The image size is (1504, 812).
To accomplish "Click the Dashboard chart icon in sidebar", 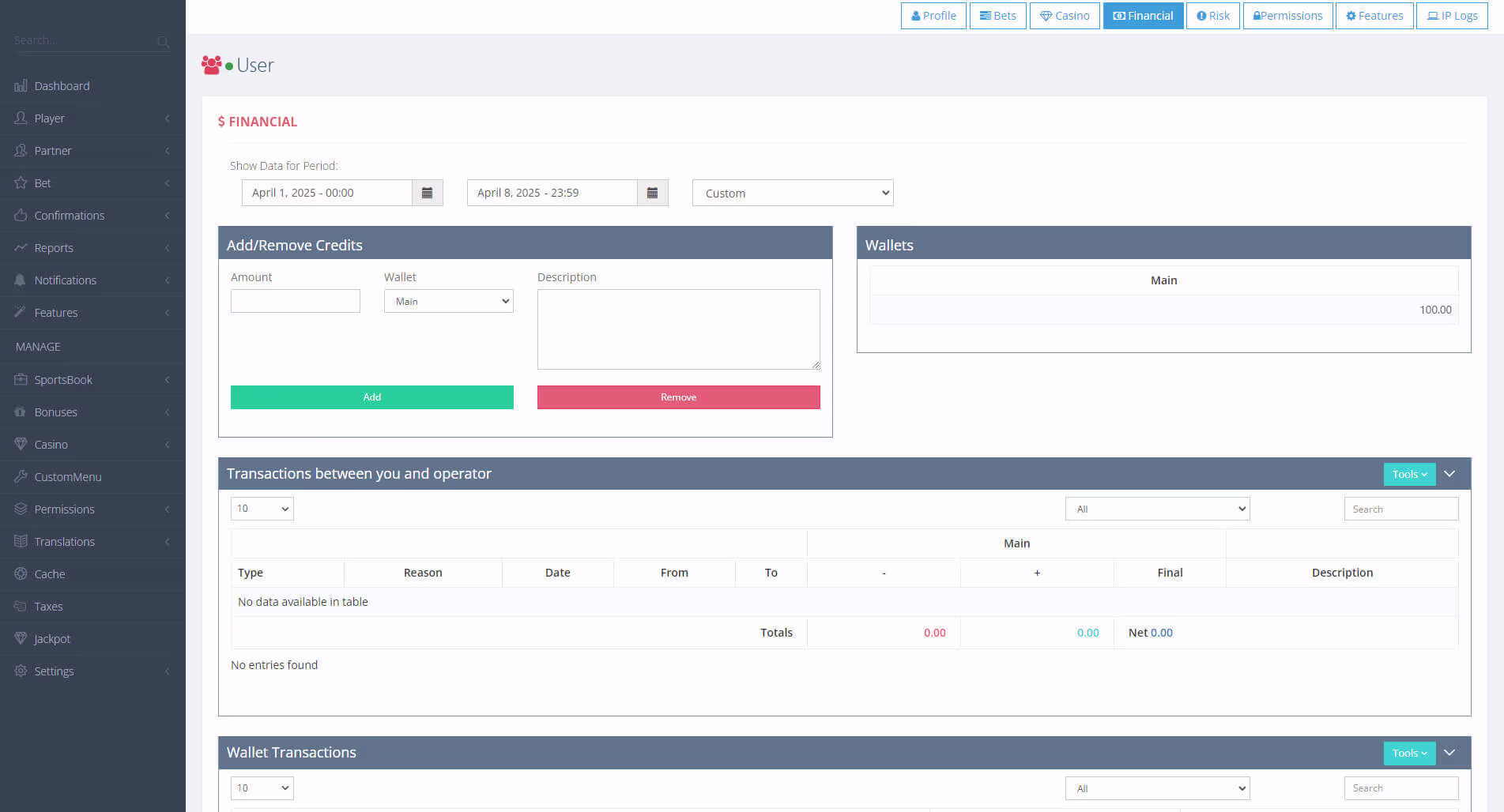I will click(21, 86).
